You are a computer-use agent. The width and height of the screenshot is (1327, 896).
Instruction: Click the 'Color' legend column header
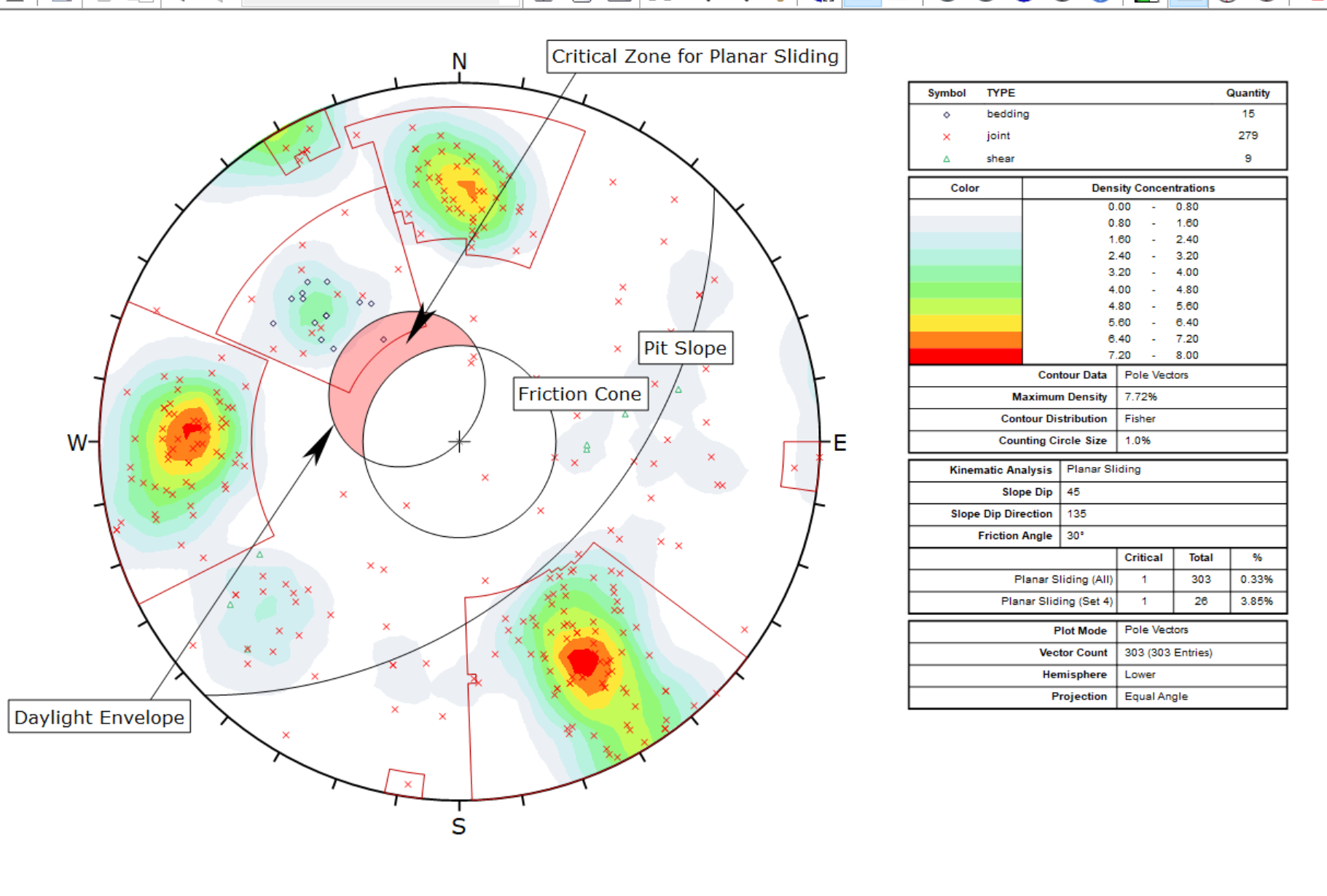click(x=965, y=188)
